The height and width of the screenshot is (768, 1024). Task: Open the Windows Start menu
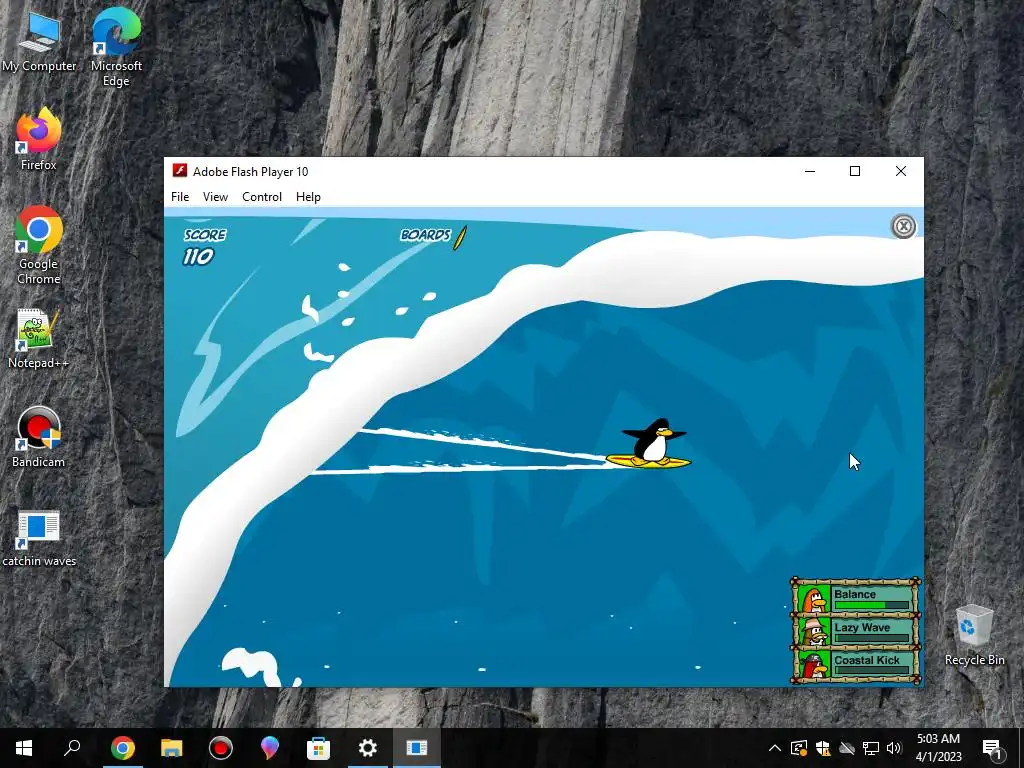pos(24,748)
